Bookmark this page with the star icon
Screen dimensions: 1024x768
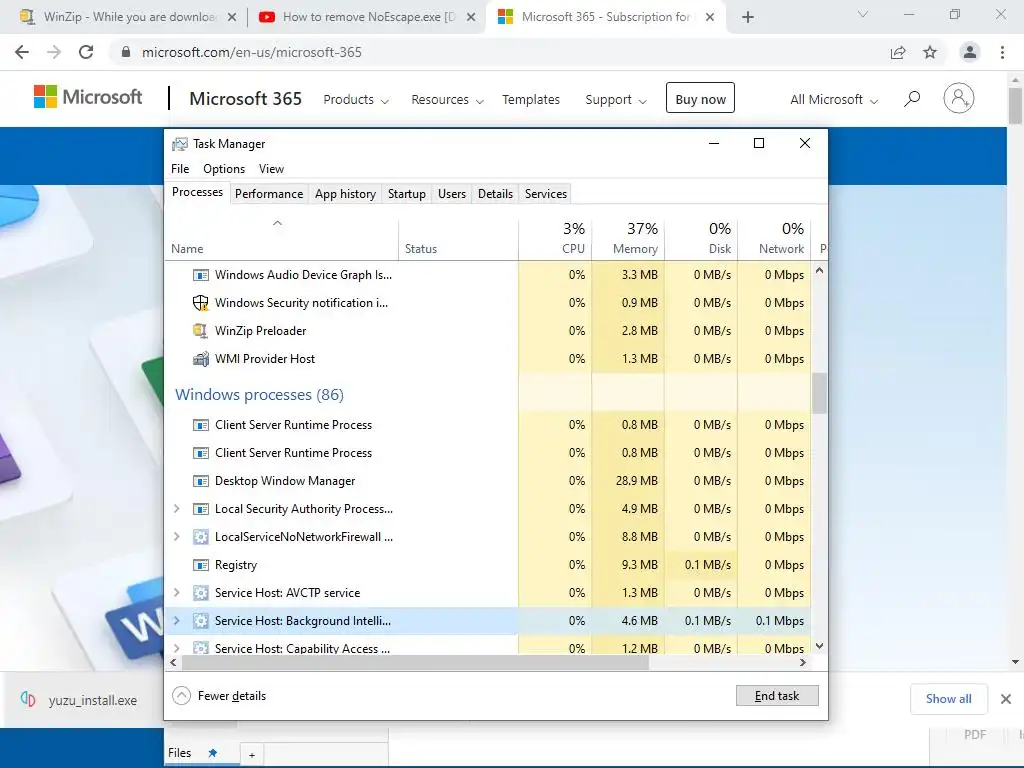point(930,52)
